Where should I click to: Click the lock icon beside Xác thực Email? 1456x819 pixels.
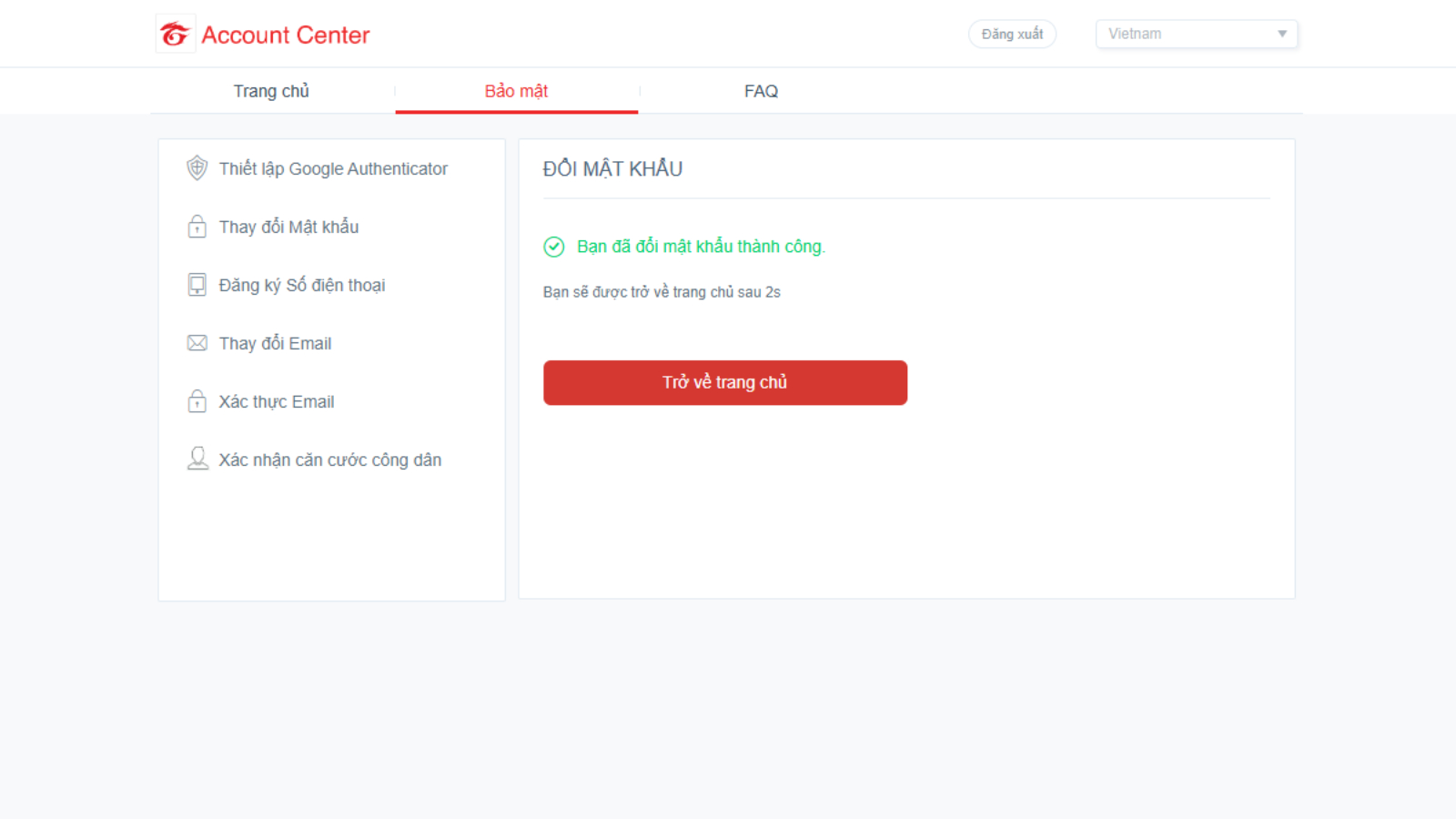pos(197,401)
